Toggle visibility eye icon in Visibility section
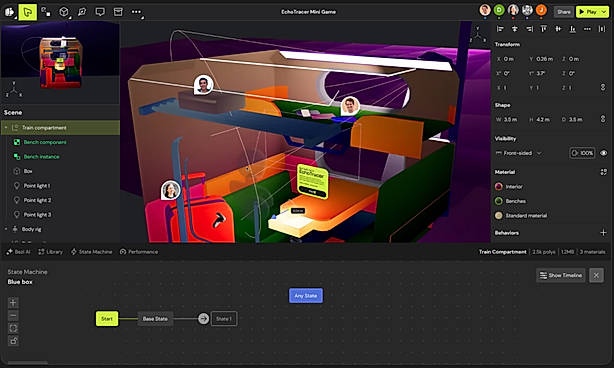 tap(603, 153)
